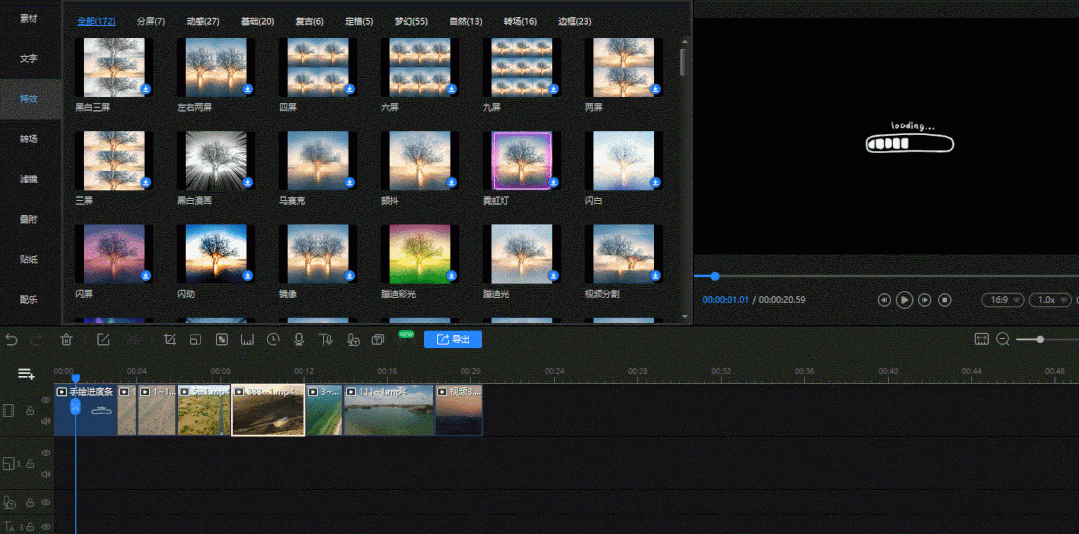Select the 全部(172) category link

pos(96,21)
